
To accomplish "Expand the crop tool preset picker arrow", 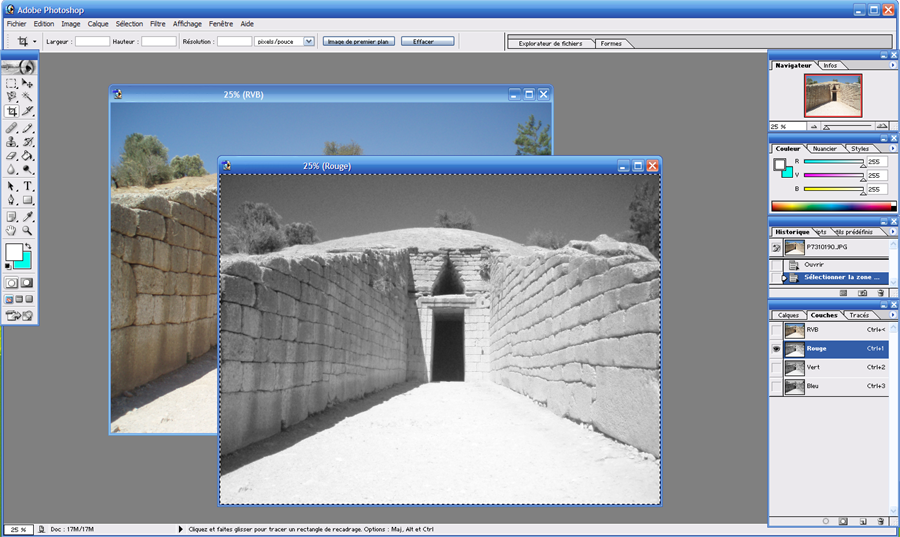I will coord(35,41).
